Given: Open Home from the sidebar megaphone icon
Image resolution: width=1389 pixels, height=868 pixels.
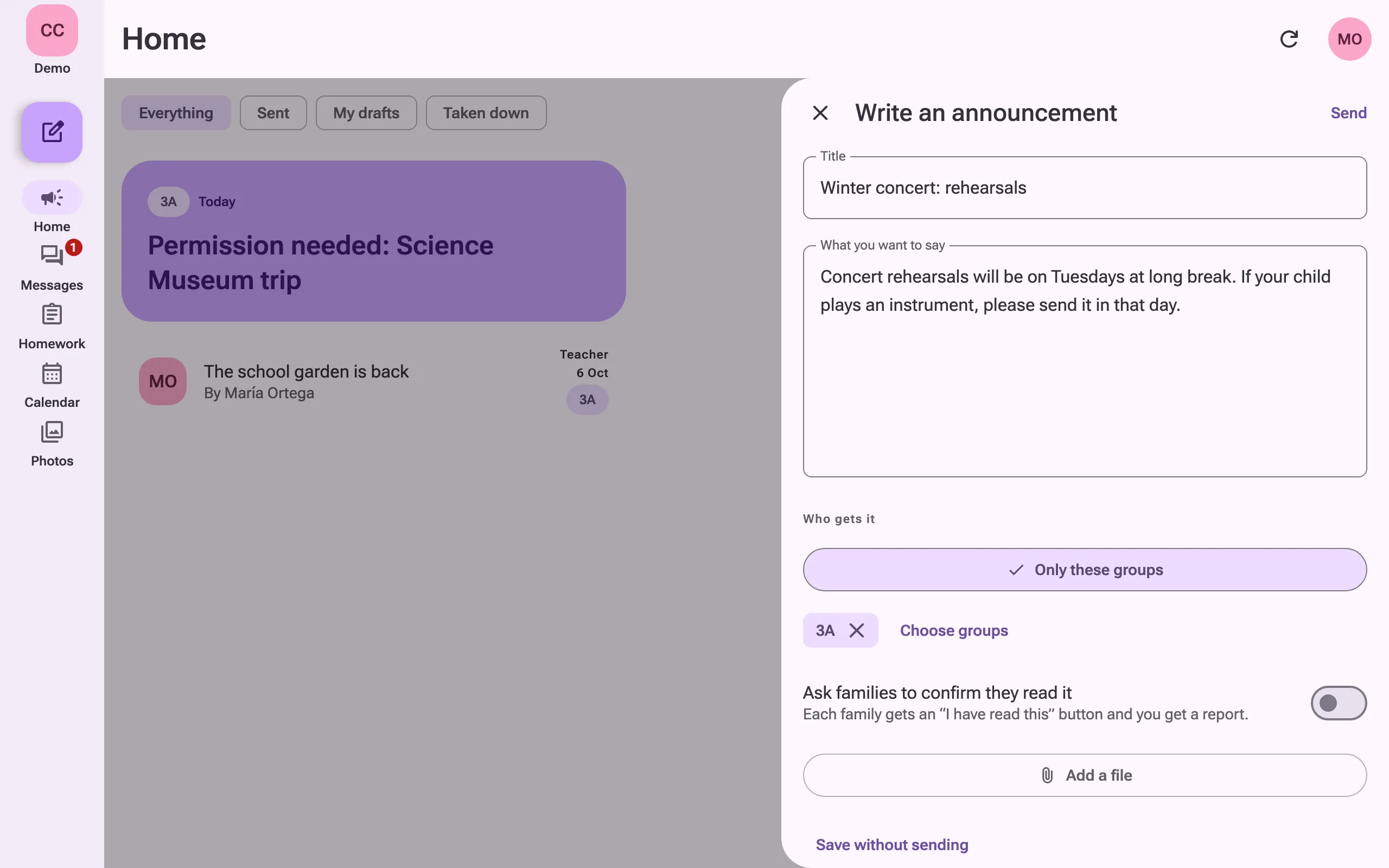Looking at the screenshot, I should pos(52,198).
